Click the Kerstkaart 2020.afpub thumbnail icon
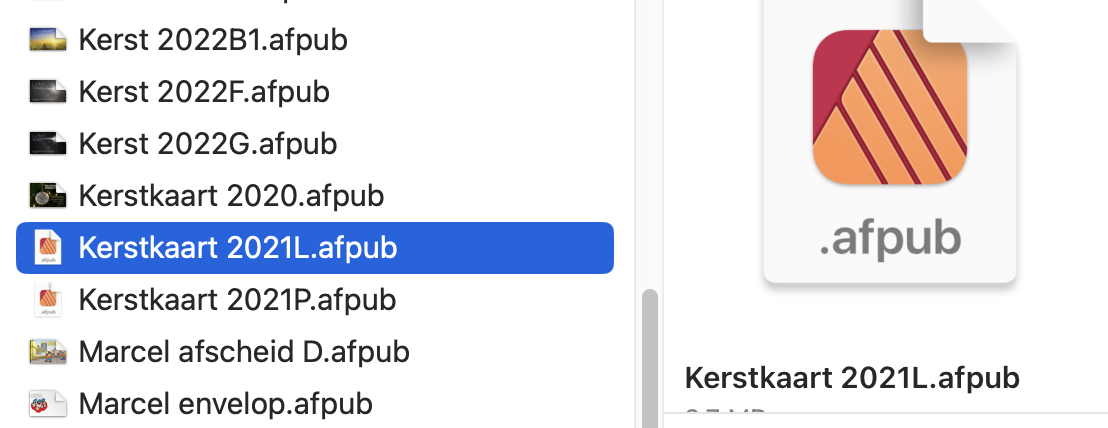Image resolution: width=1108 pixels, height=428 pixels. (x=47, y=195)
